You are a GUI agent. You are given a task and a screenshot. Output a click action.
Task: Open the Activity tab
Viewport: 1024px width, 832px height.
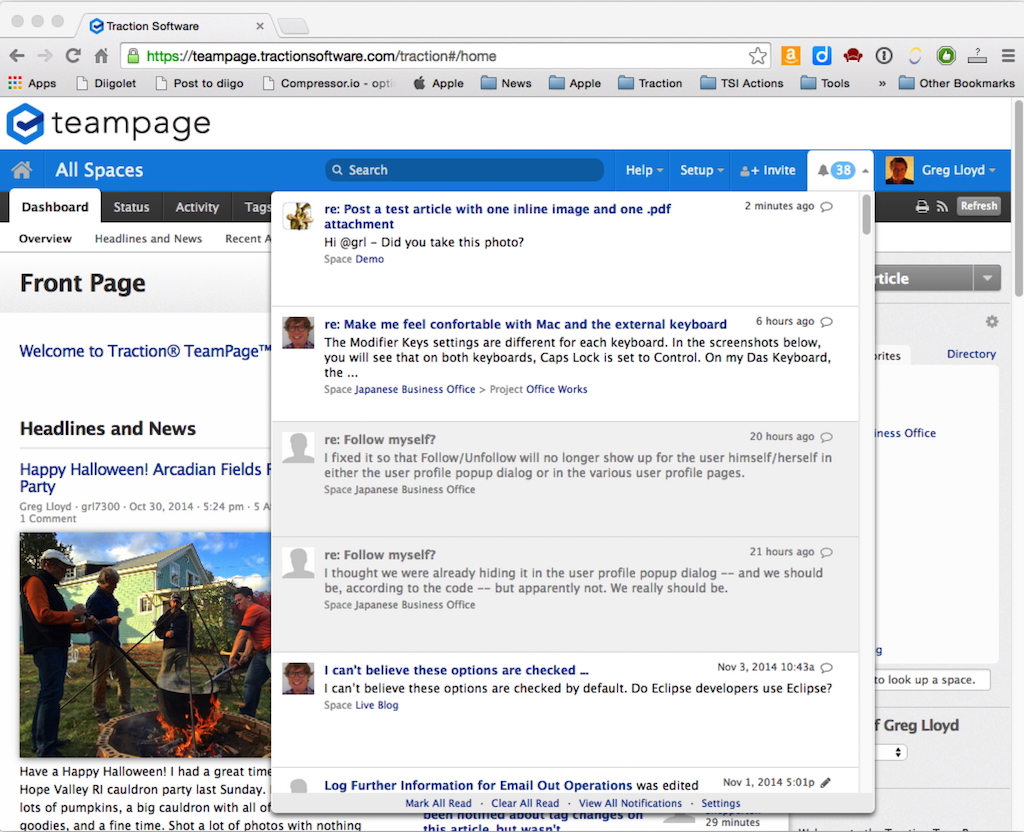click(x=197, y=207)
